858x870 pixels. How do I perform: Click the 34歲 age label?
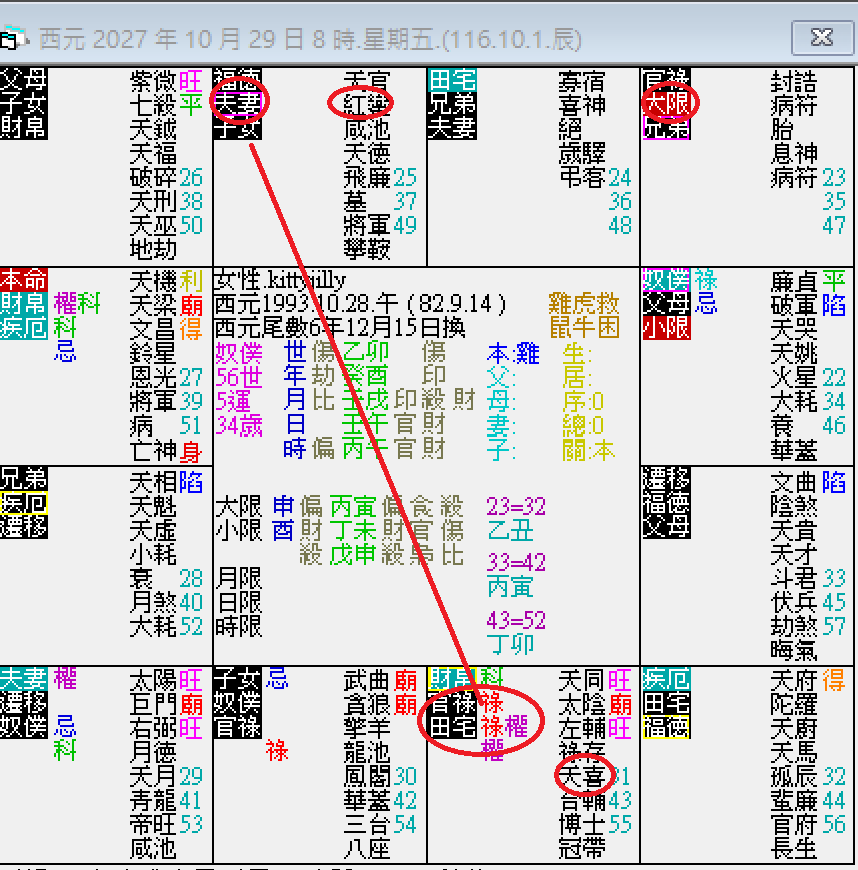click(x=239, y=426)
